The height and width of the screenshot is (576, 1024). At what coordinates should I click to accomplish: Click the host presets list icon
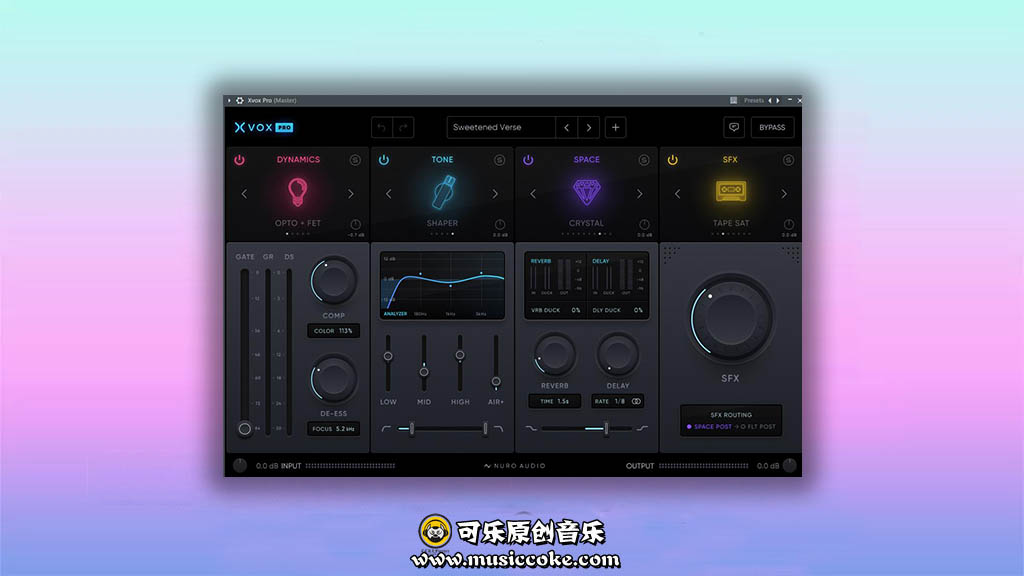tap(733, 101)
